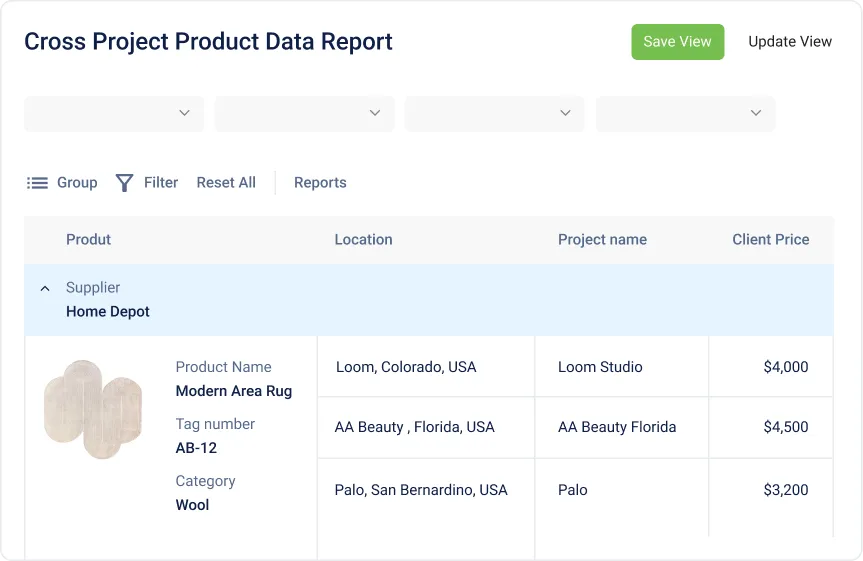
Task: Select the Loom, Colorado, USA location cell
Action: [x=406, y=367]
